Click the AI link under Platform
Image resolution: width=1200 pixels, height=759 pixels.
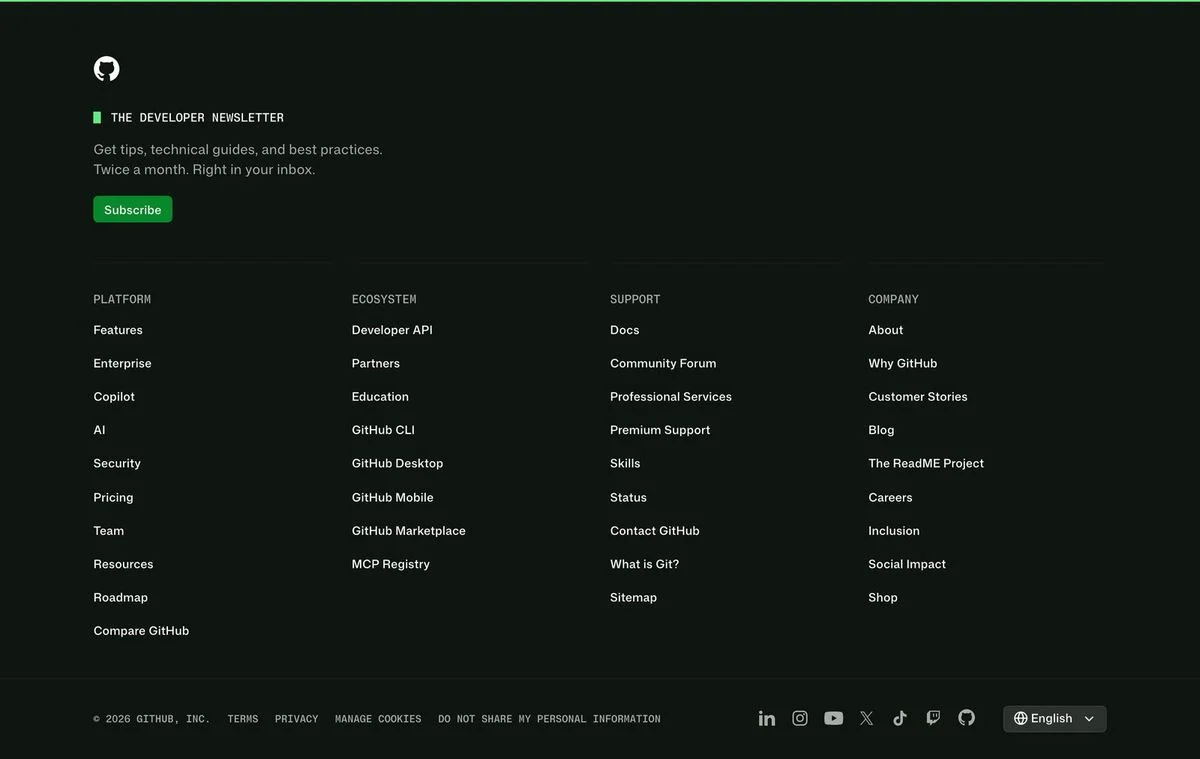coord(99,430)
